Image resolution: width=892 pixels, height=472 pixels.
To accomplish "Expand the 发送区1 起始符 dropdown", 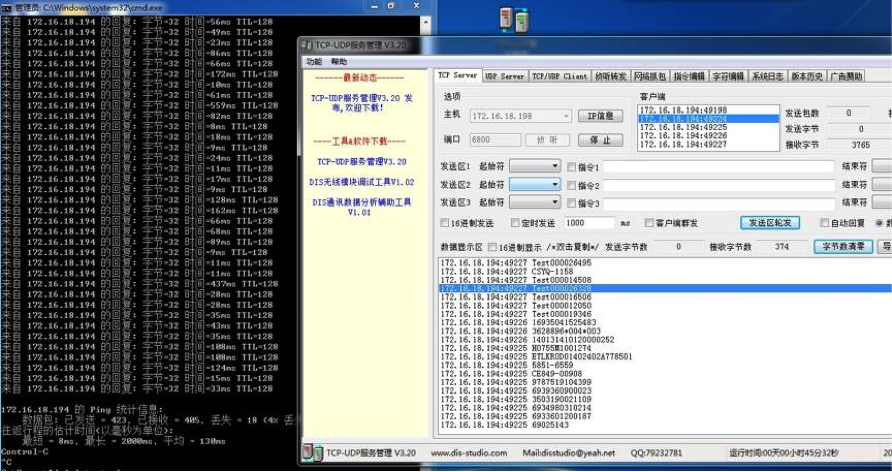I will click(555, 167).
